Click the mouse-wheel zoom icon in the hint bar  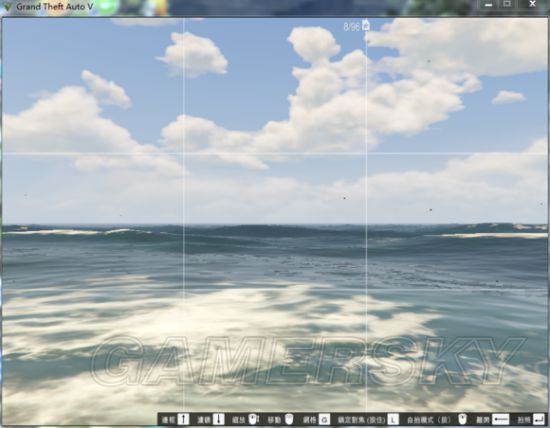254,419
